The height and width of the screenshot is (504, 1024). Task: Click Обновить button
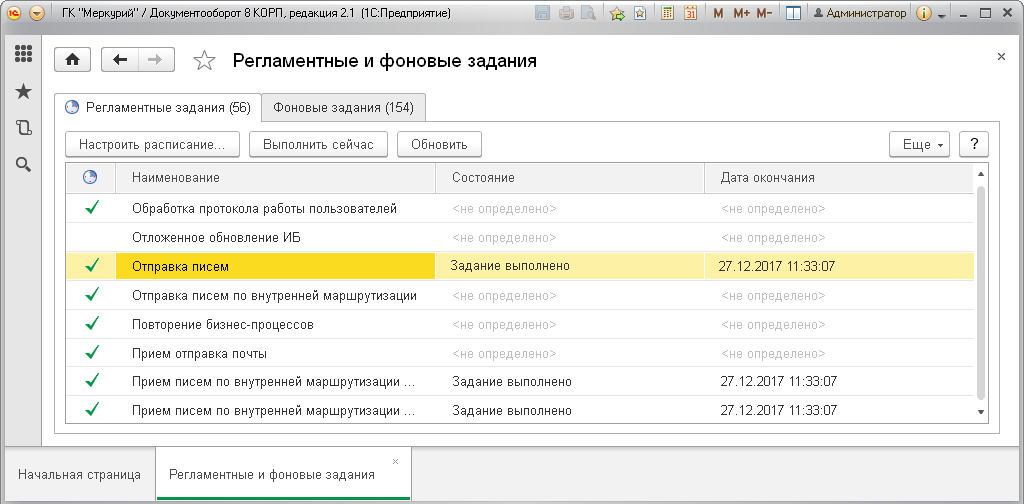pyautogui.click(x=440, y=144)
